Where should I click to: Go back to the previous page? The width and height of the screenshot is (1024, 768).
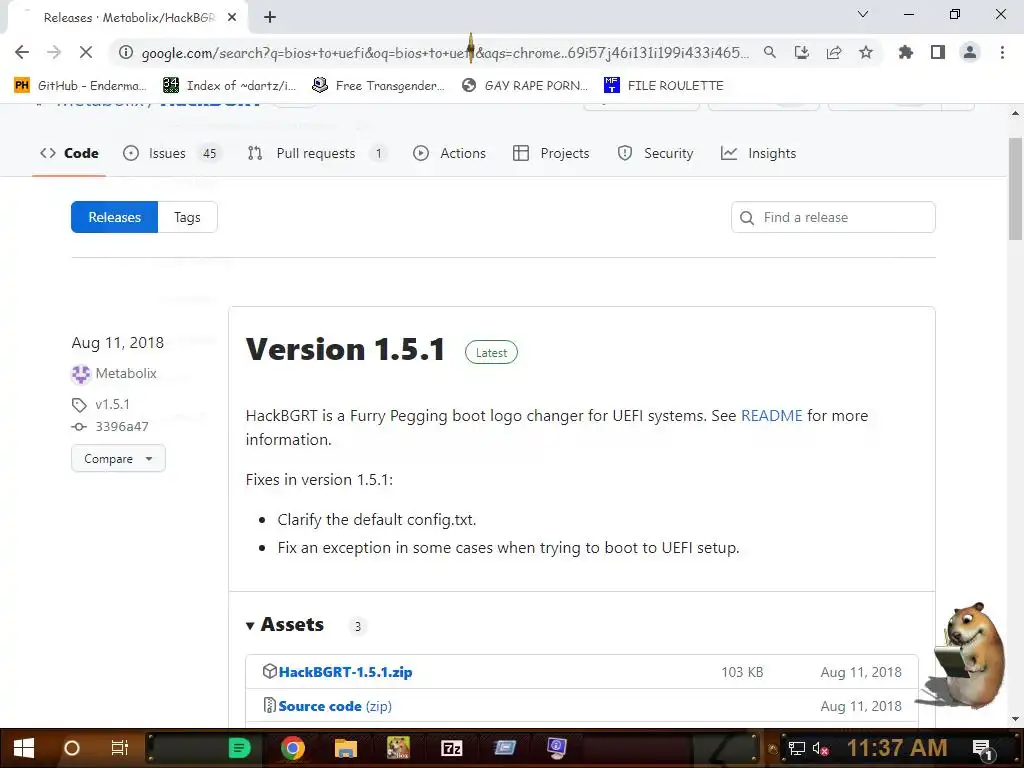22,52
